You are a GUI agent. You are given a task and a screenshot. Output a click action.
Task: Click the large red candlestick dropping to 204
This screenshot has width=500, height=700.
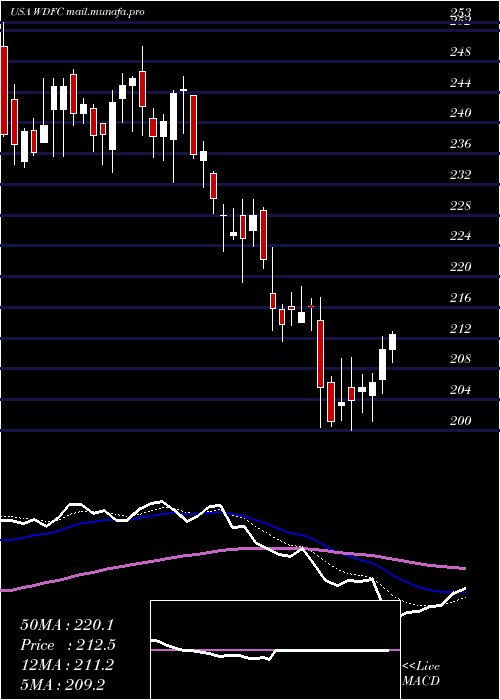click(x=321, y=354)
